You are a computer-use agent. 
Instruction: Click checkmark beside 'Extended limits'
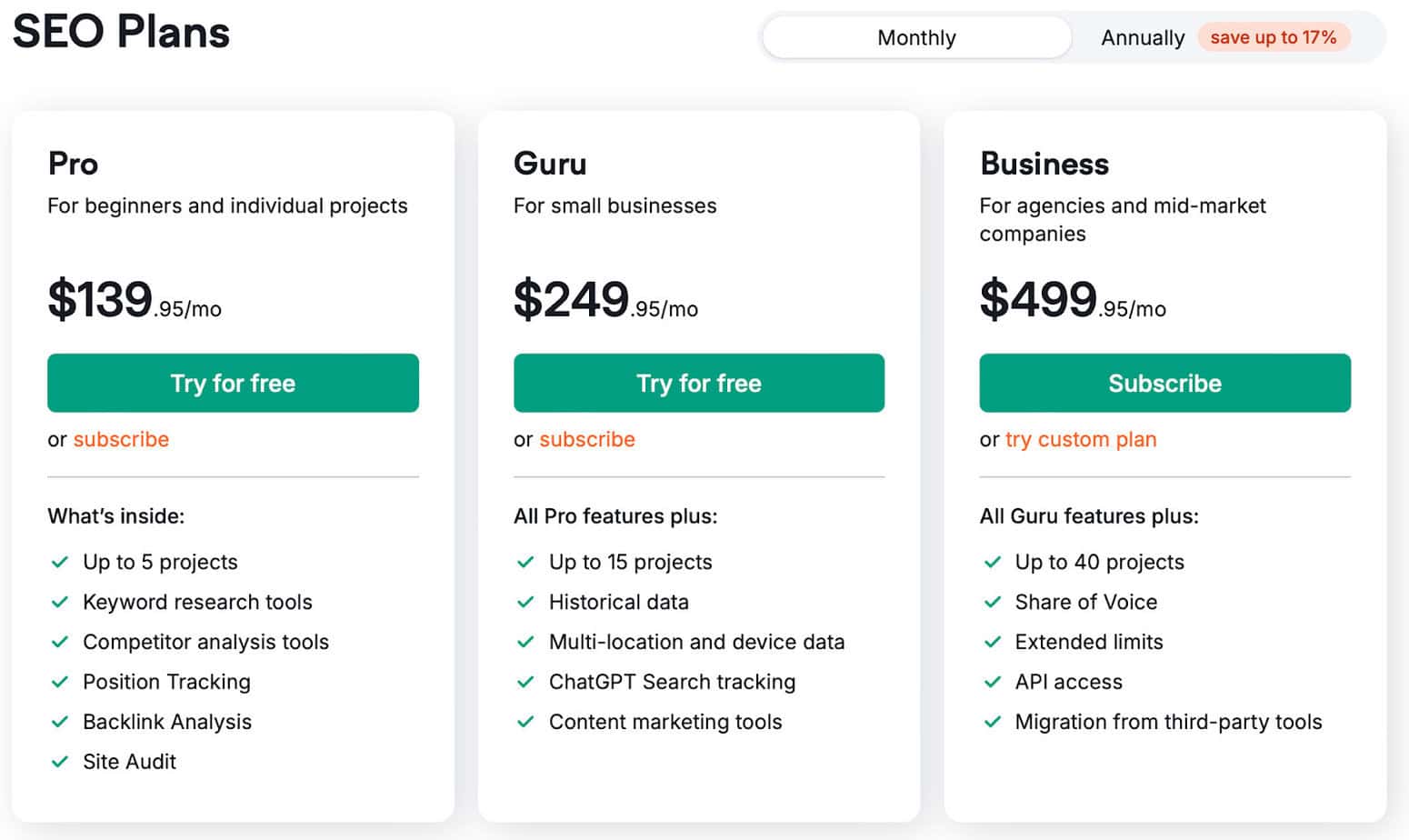(993, 642)
